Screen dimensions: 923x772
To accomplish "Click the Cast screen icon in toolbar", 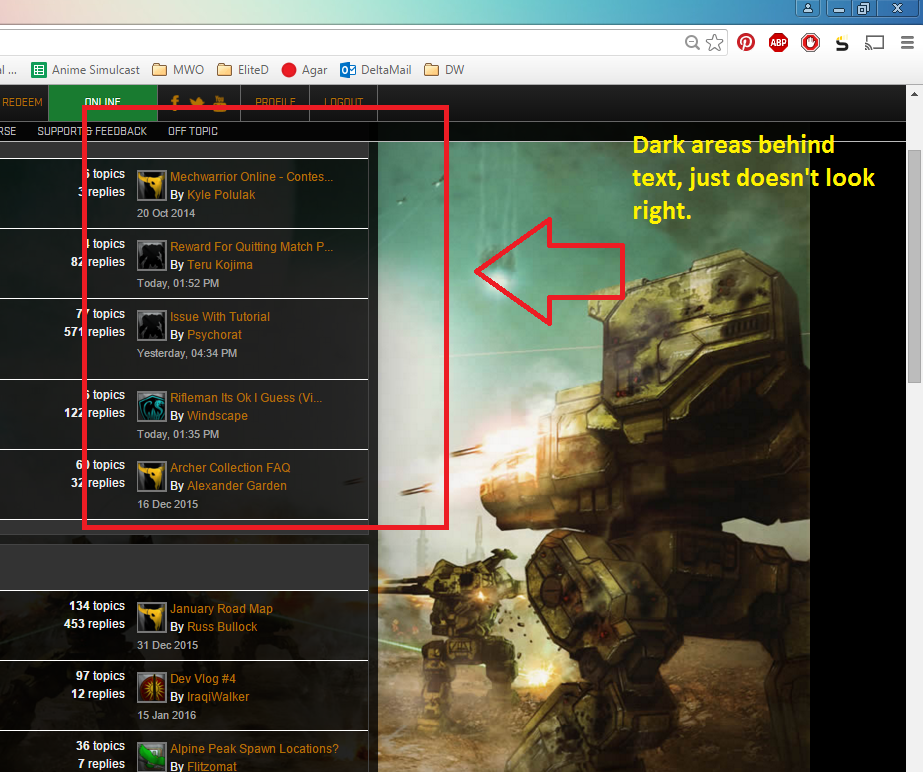I will (874, 42).
